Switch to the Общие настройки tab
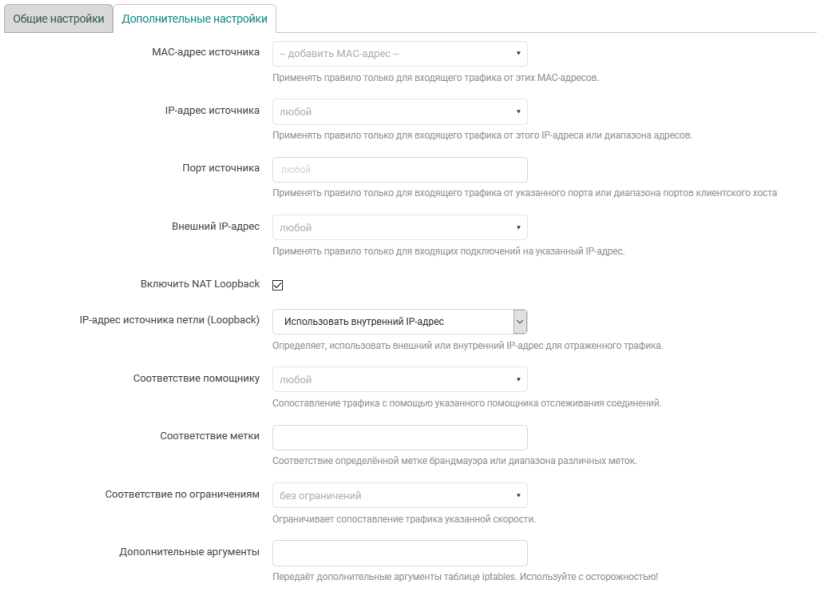The width and height of the screenshot is (822, 597). pyautogui.click(x=58, y=19)
